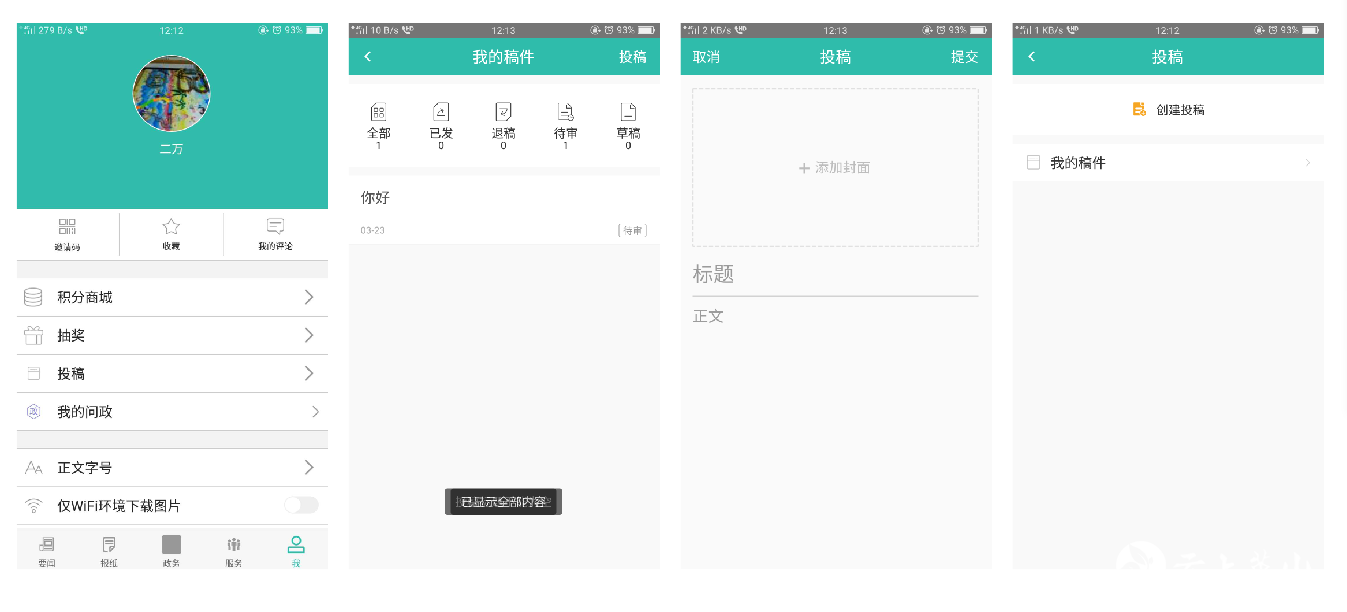This screenshot has height=612, width=1347.
Task: Tap the 待审 pending review icon
Action: click(x=566, y=112)
